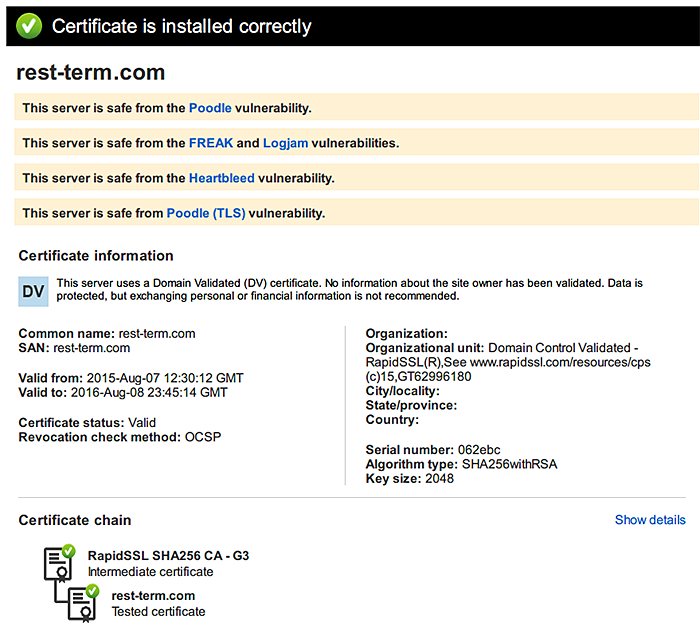Click the blue DV certificate badge
Screen dimensions: 700x635
[33, 291]
